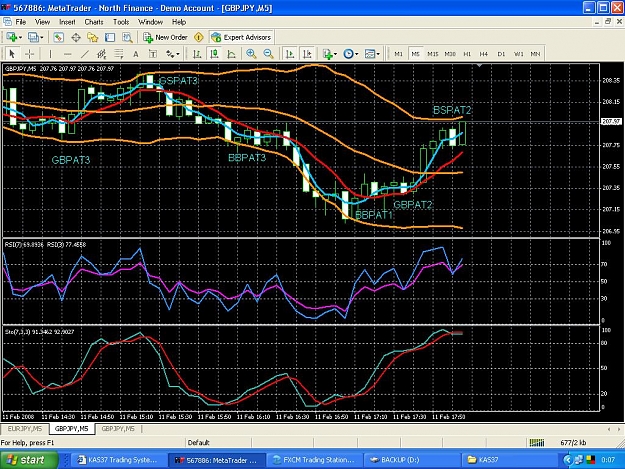
Task: Open the Strategy Tester magnifier icon
Action: click(x=127, y=37)
